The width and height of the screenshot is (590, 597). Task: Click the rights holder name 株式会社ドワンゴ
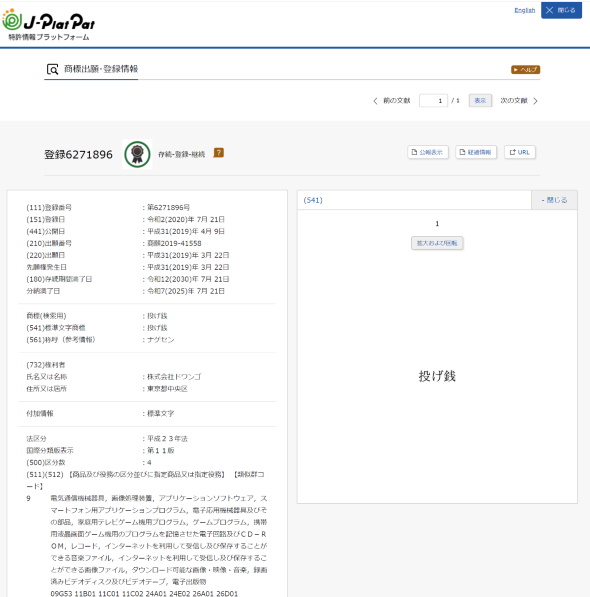coord(174,377)
